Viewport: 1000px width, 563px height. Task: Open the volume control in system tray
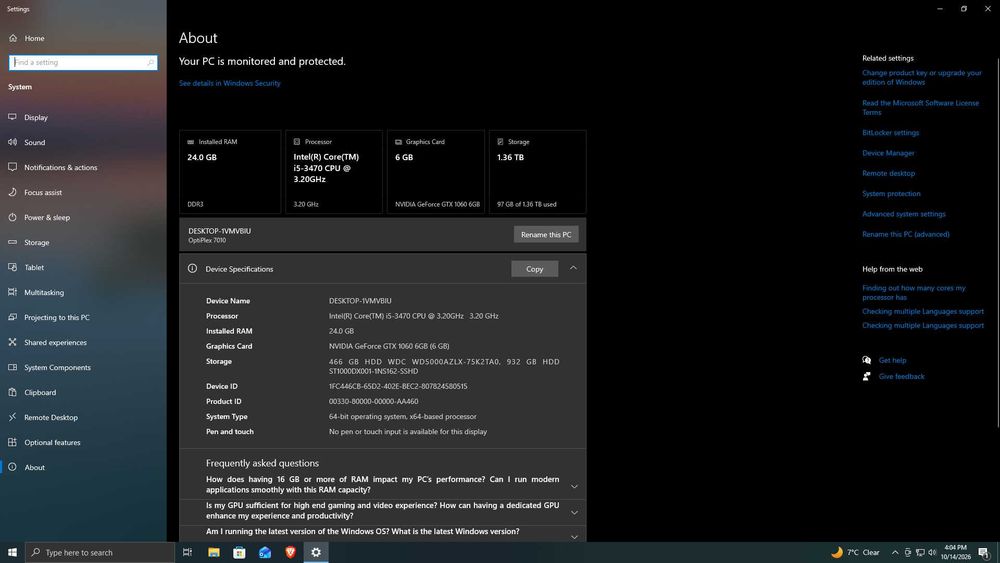pos(932,552)
